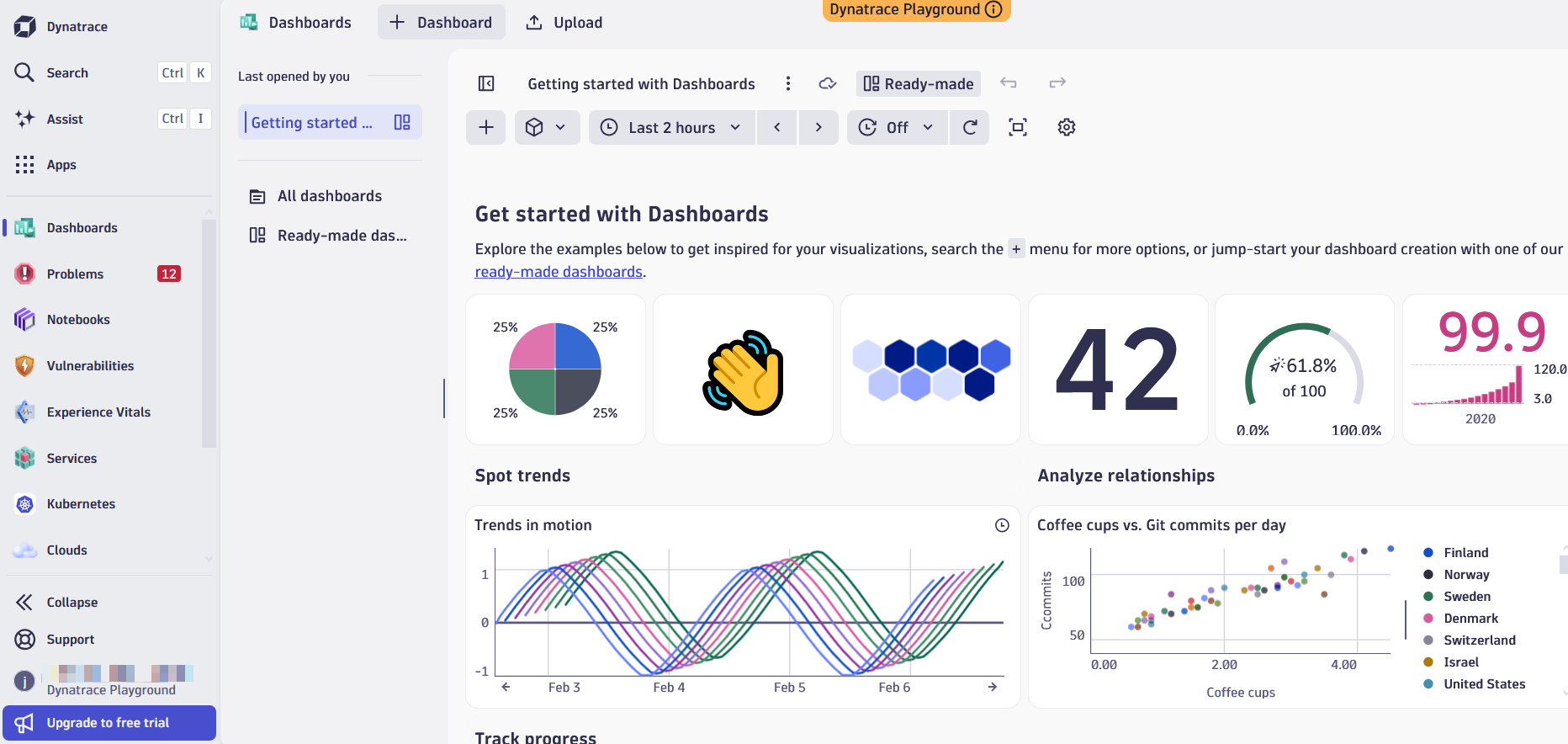Open the dashboard three-dot options menu
The height and width of the screenshot is (744, 1568).
pyautogui.click(x=788, y=83)
